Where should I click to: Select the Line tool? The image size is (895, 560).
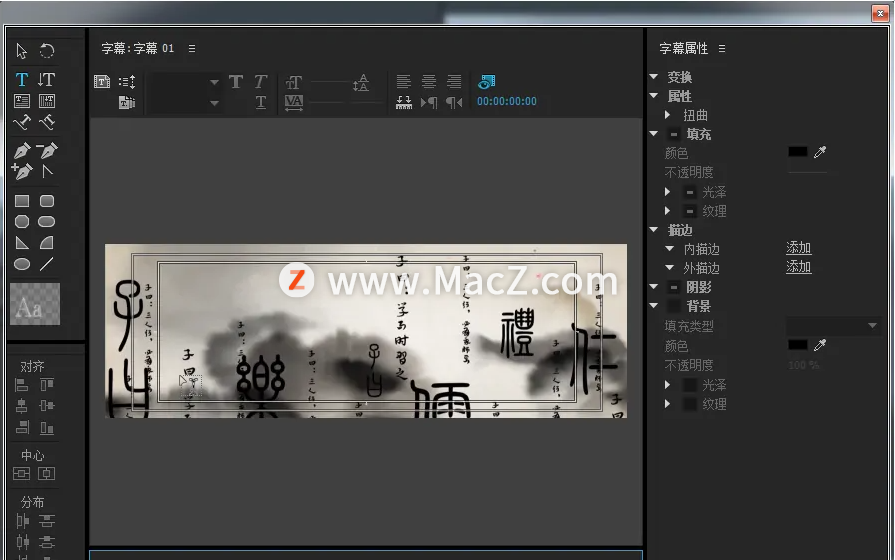point(47,264)
